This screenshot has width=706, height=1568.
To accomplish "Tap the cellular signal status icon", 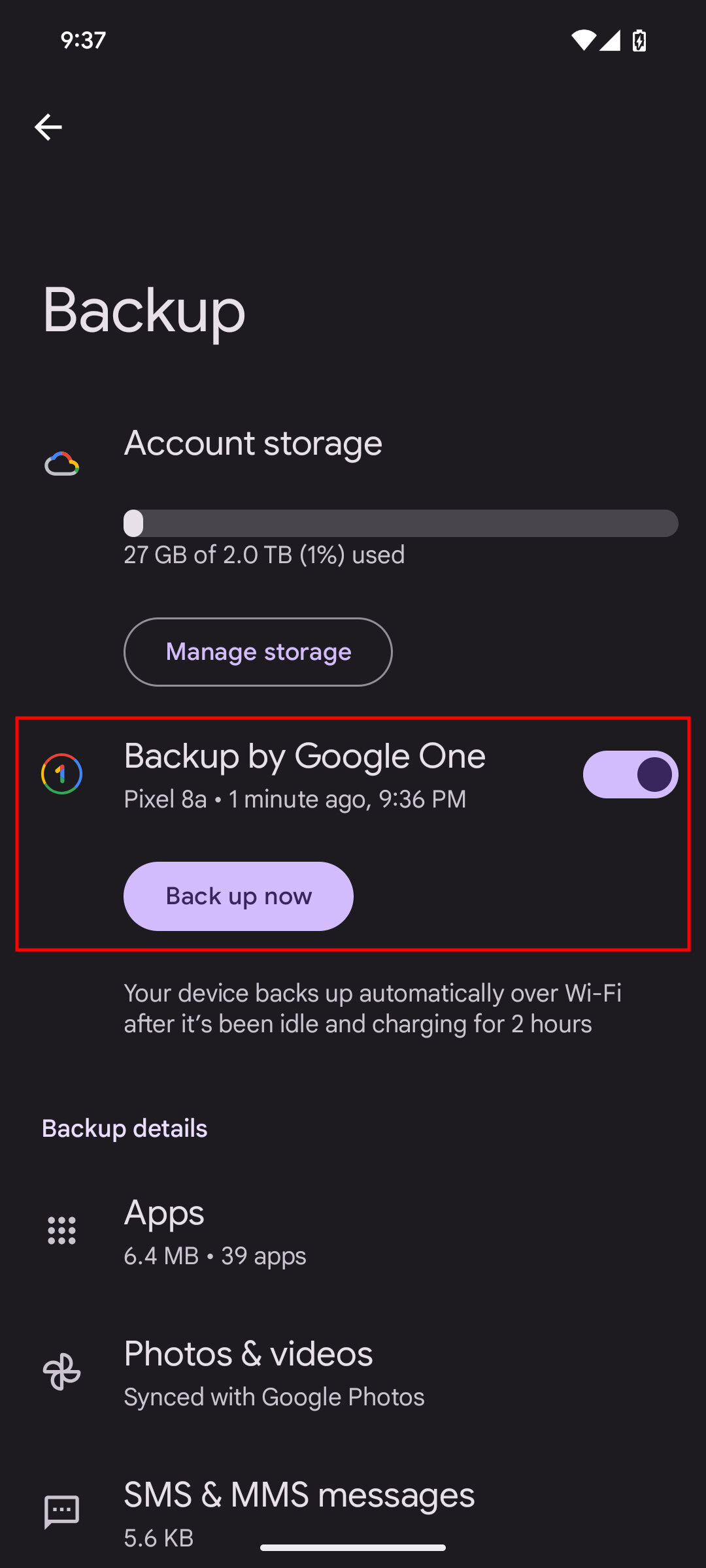I will click(611, 41).
